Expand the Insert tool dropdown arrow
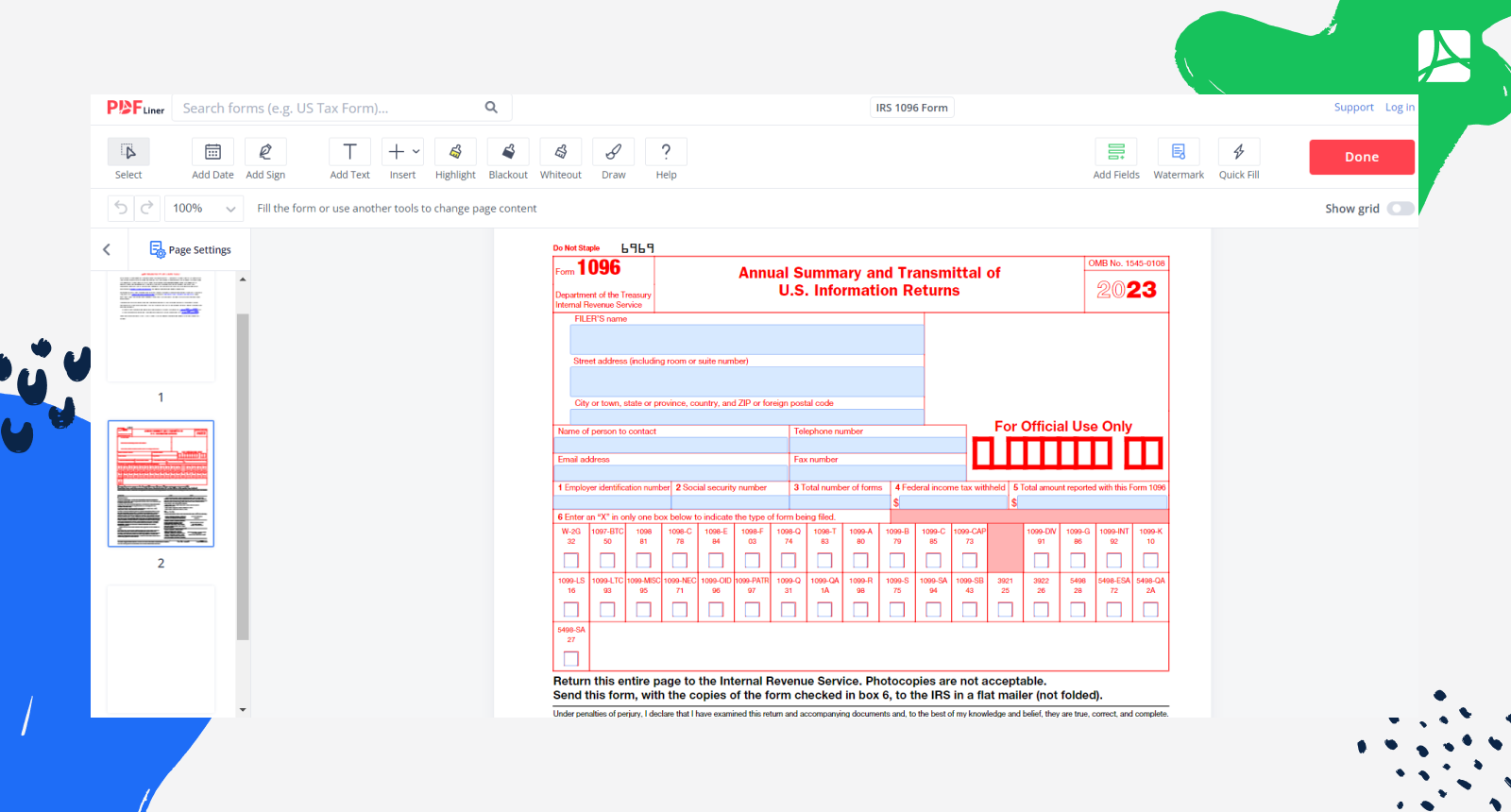 [416, 151]
